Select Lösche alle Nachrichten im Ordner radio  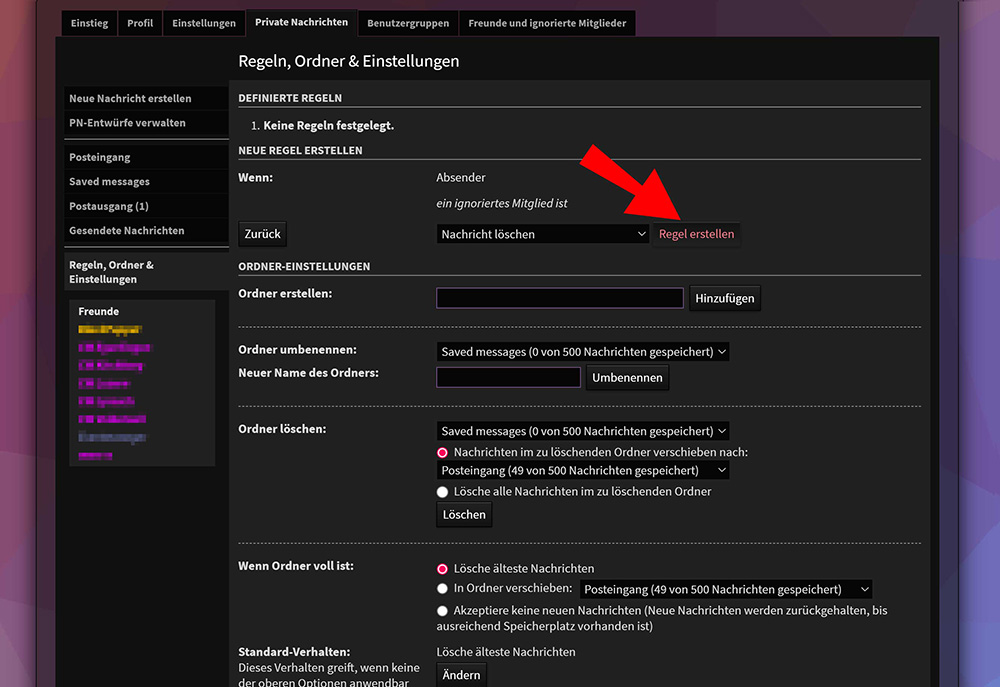click(x=443, y=492)
